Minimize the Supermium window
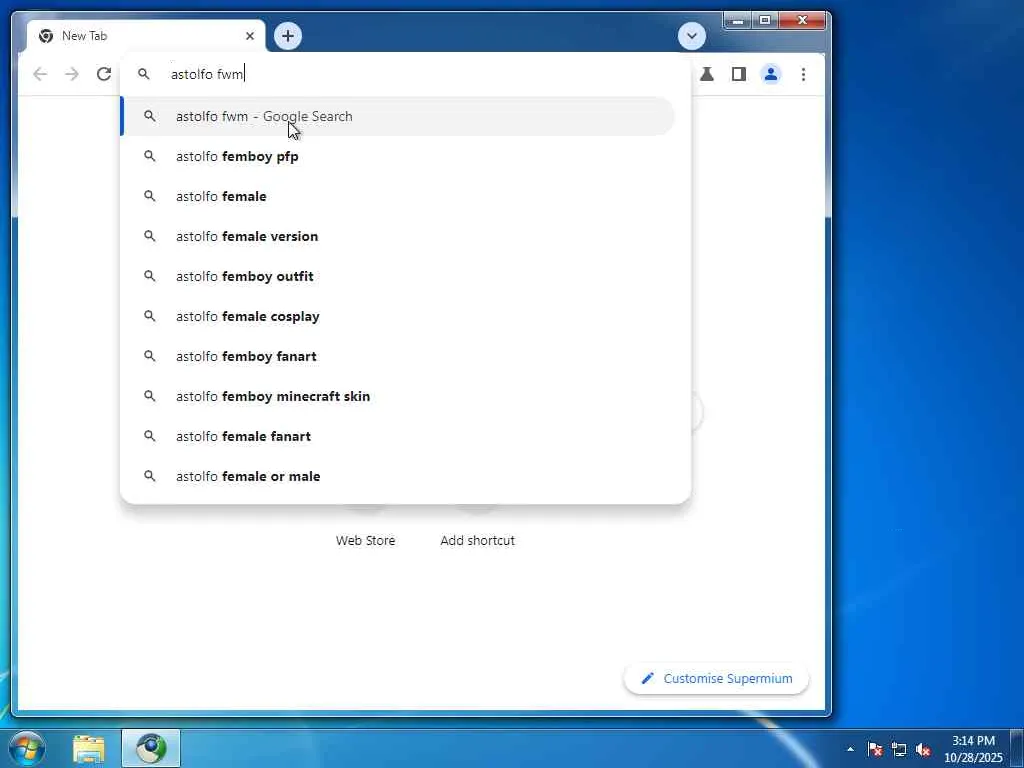The height and width of the screenshot is (768, 1024). coord(738,21)
